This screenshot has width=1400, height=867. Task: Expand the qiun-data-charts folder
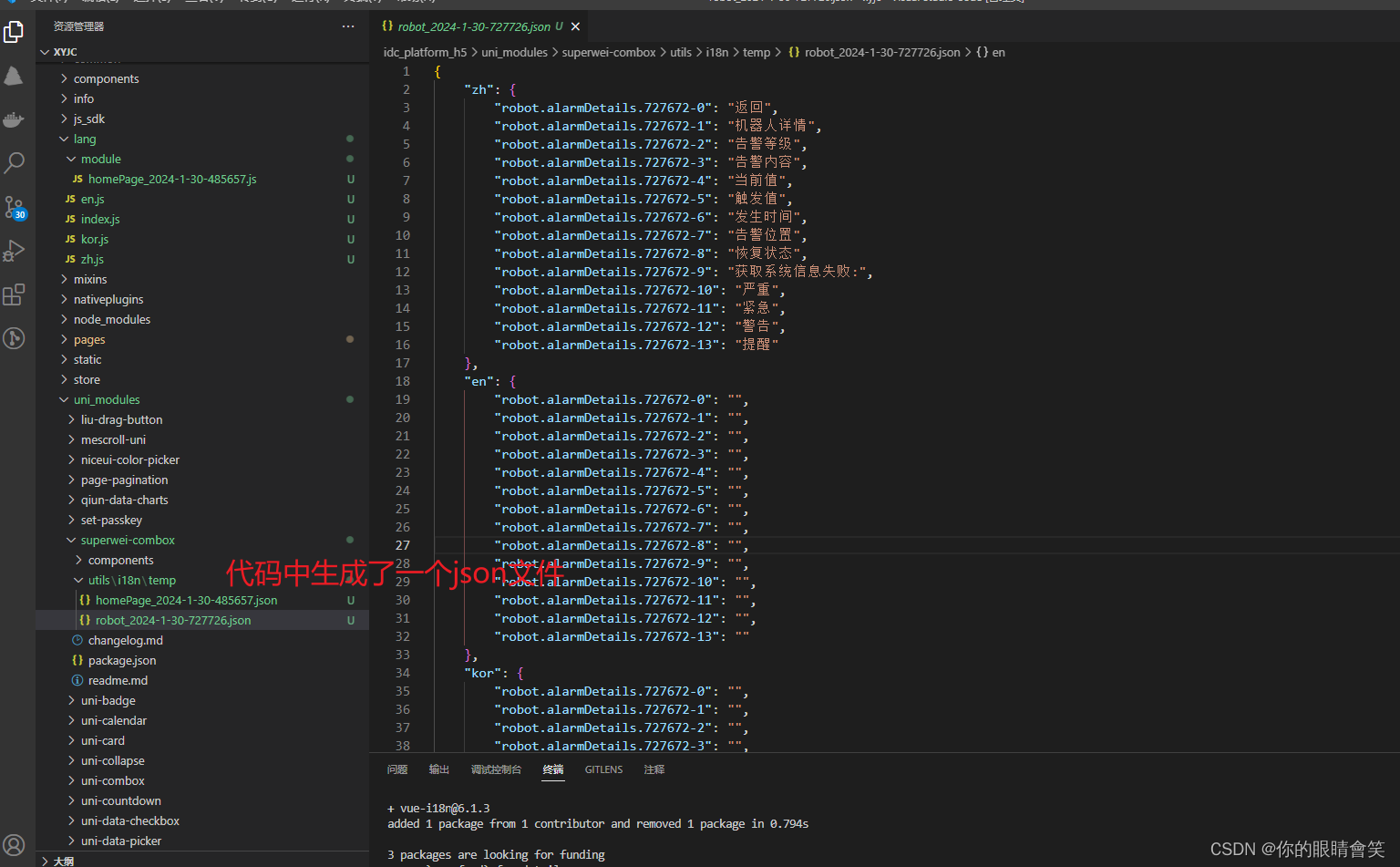click(71, 500)
